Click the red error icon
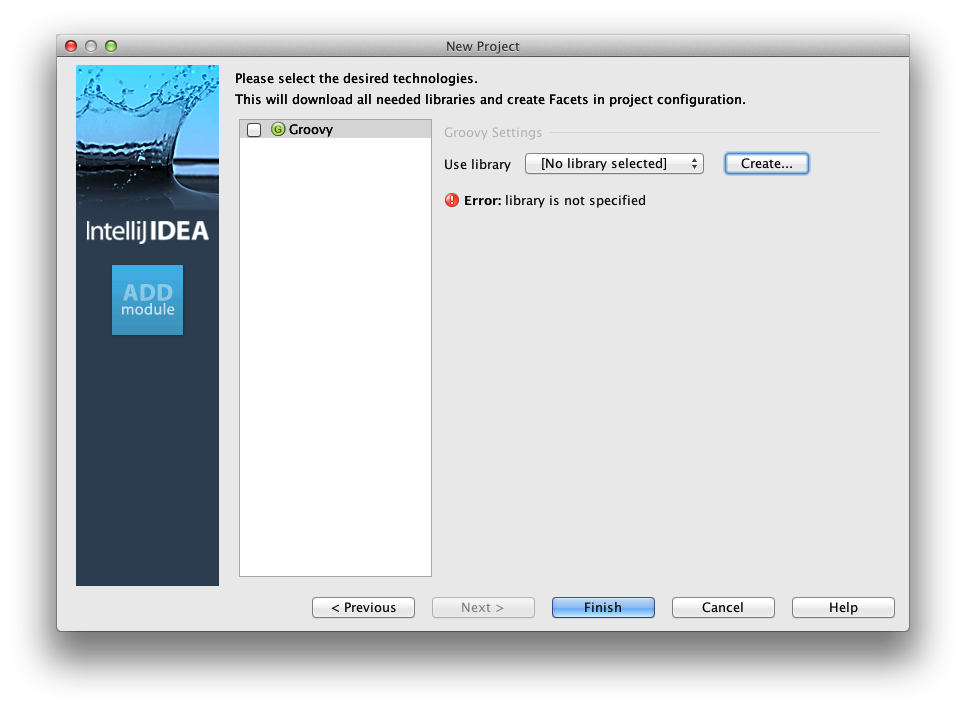966x710 pixels. (452, 200)
